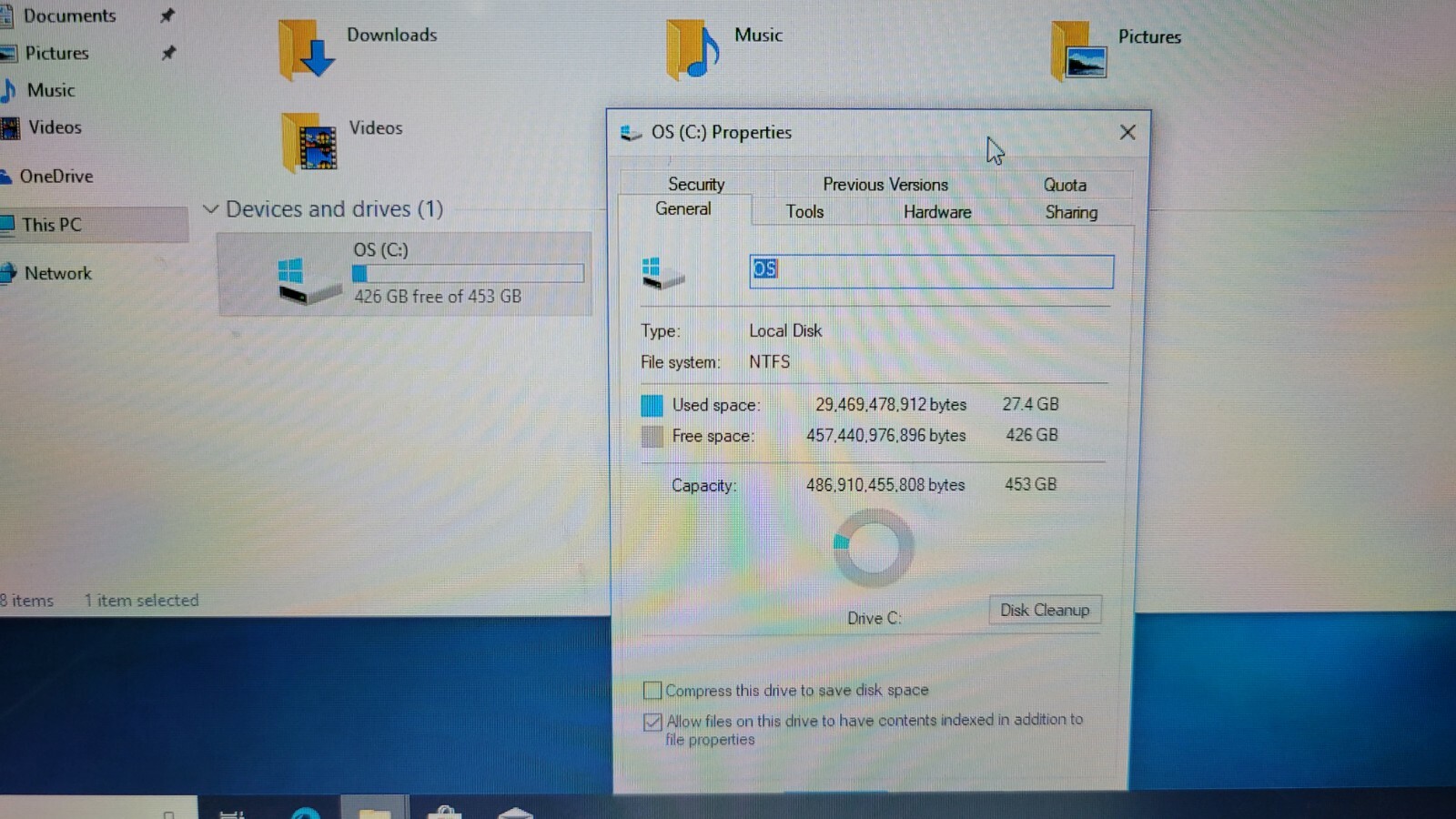Switch to the Sharing tab
This screenshot has width=1456, height=819.
(1071, 212)
